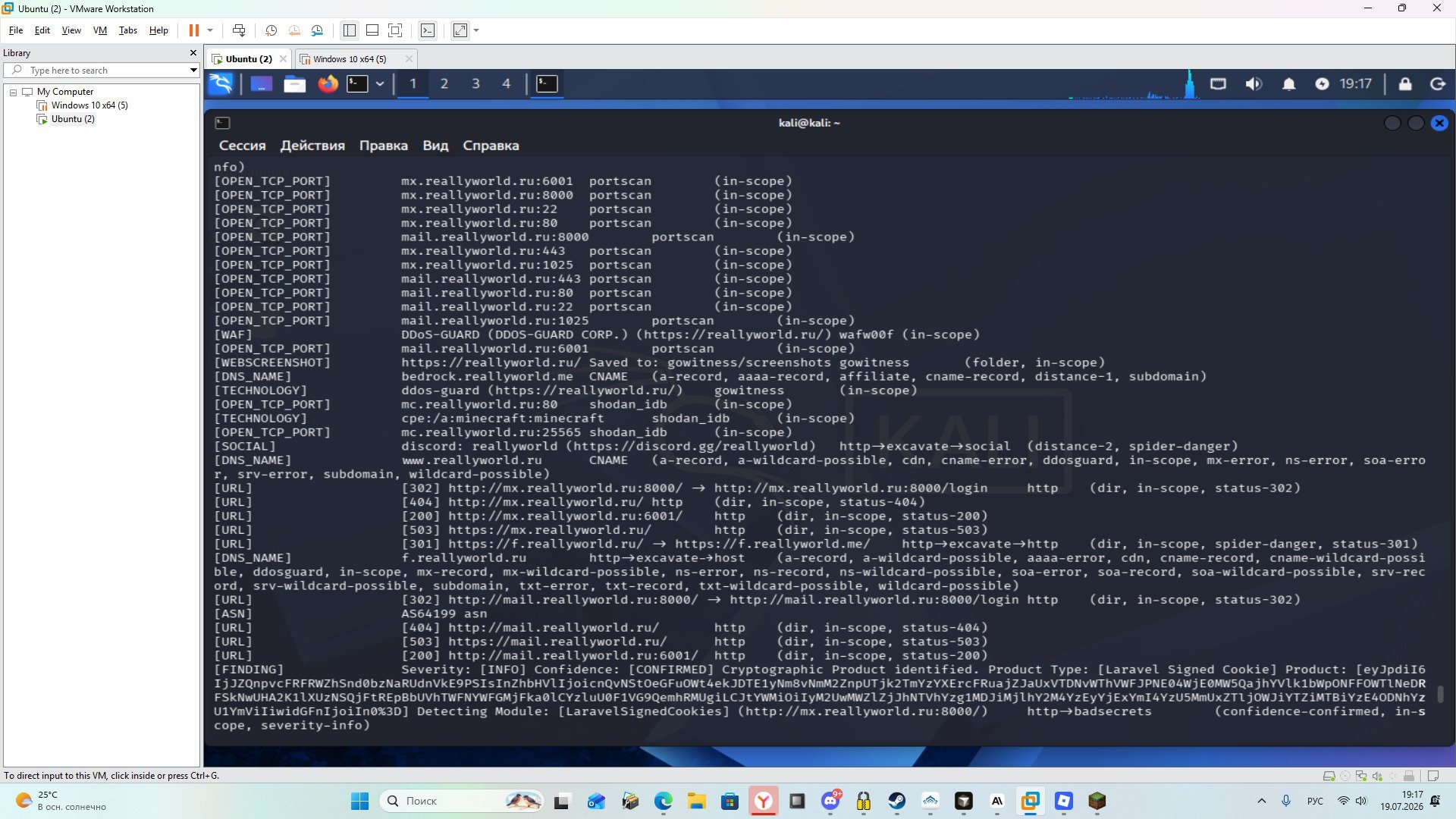
Task: Revert the VM to the previous snapshot
Action: tap(294, 30)
